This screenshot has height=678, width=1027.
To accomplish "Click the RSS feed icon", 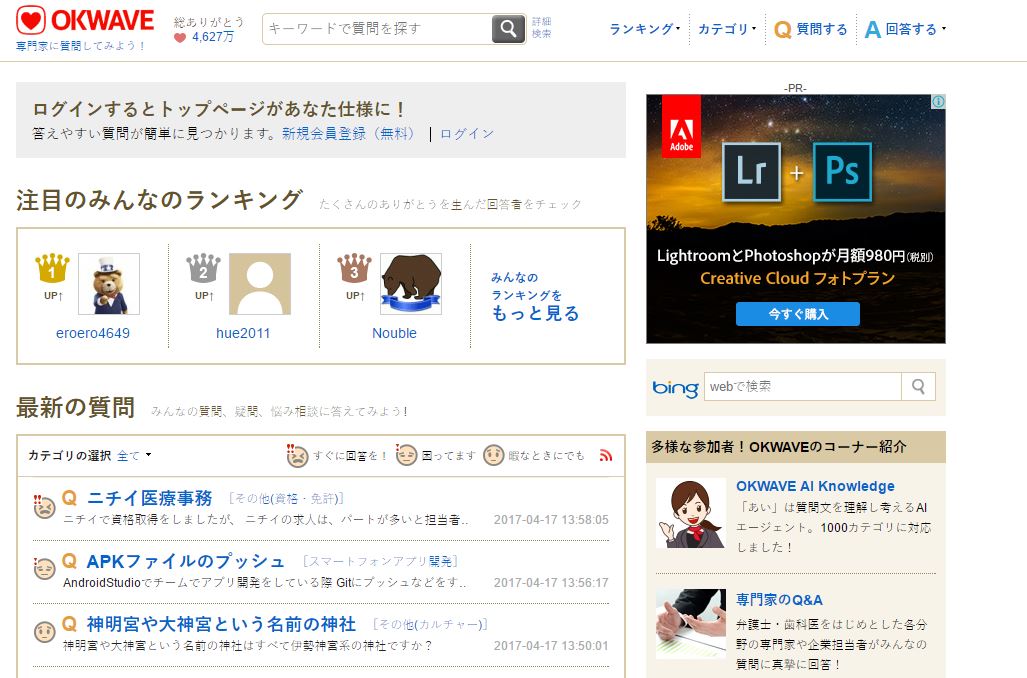I will point(606,455).
